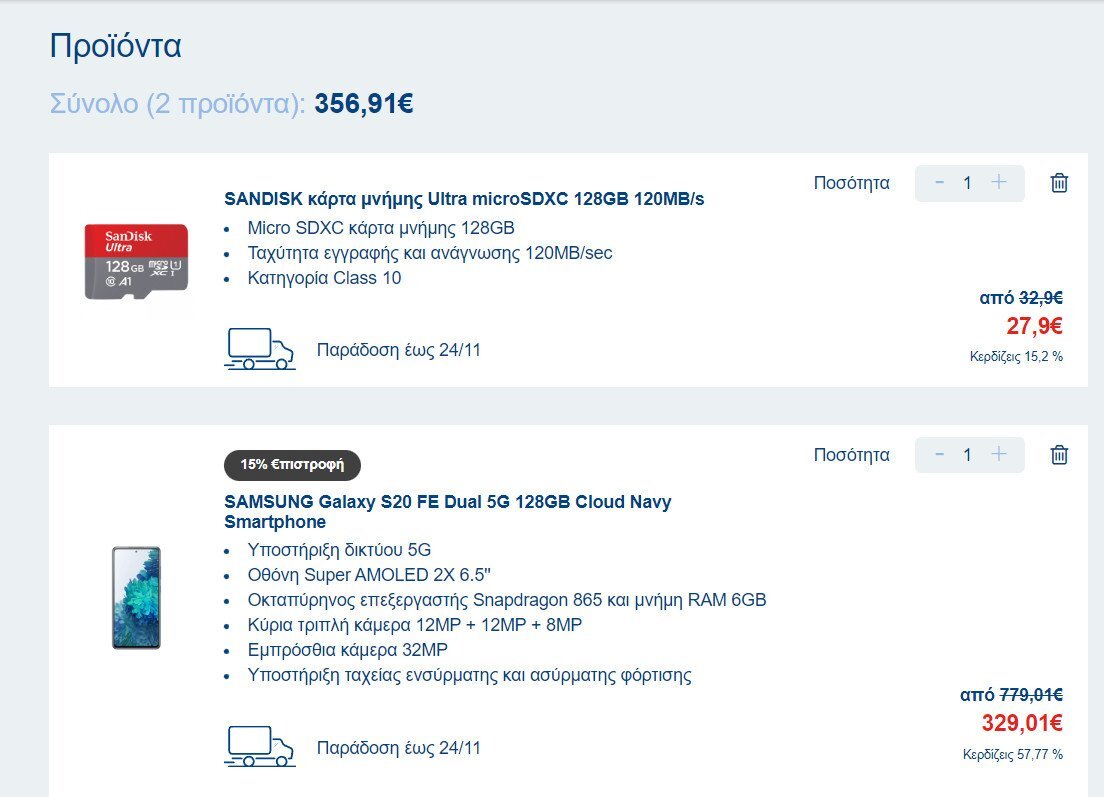
Task: Click the 'Κερδίζεις 15,2 %' savings text
Action: pyautogui.click(x=1016, y=357)
